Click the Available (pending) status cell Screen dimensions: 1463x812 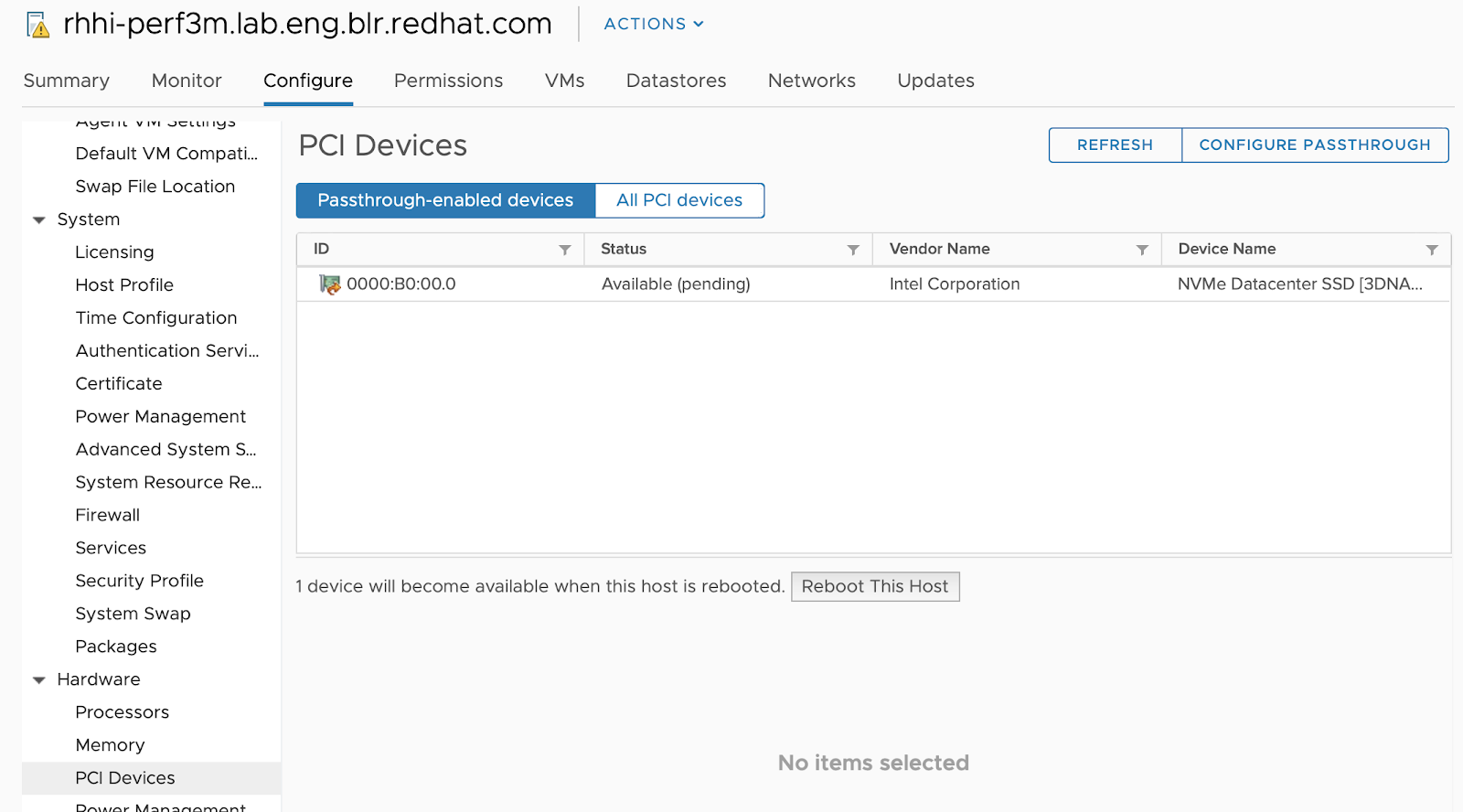(676, 284)
